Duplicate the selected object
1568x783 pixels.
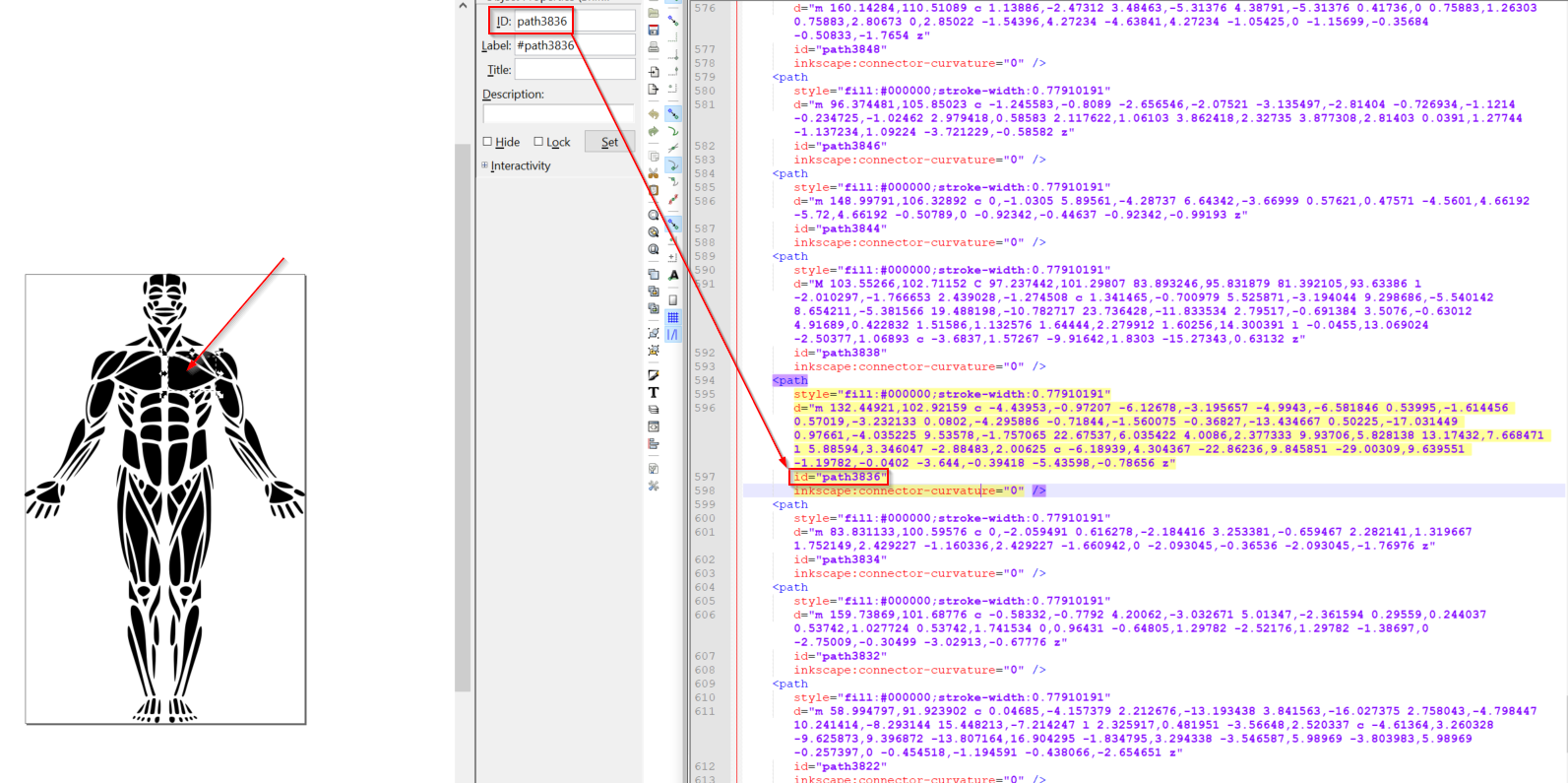654,274
